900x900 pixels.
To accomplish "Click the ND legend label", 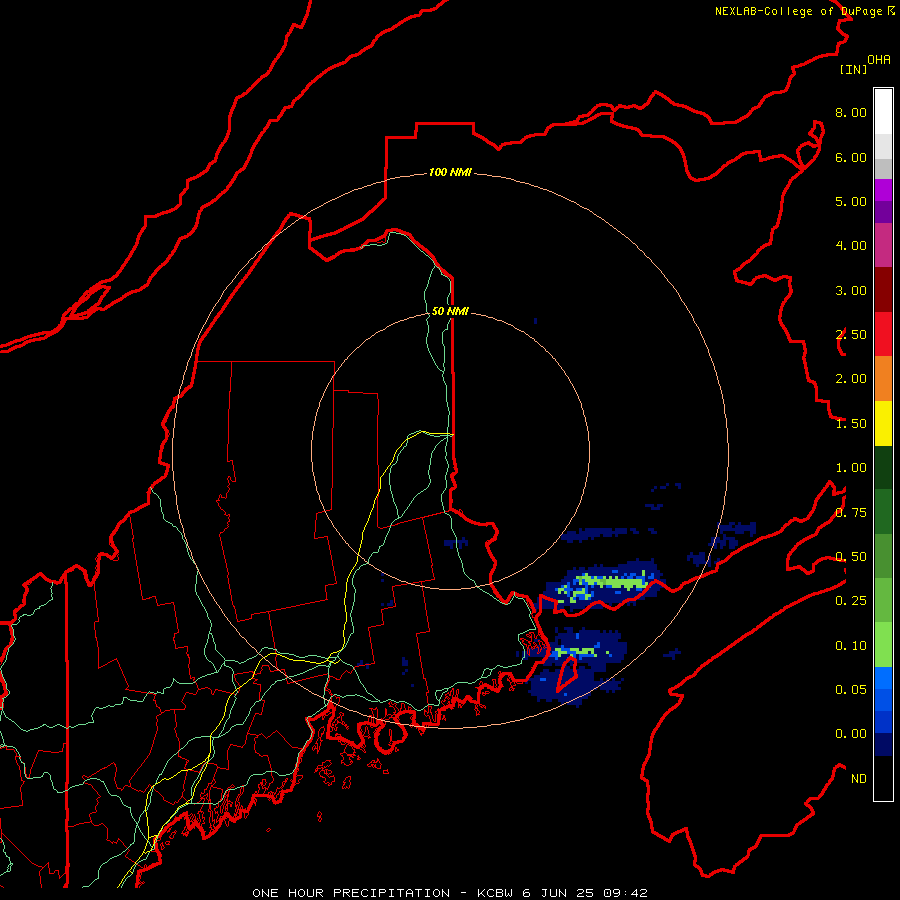I will coord(859,779).
